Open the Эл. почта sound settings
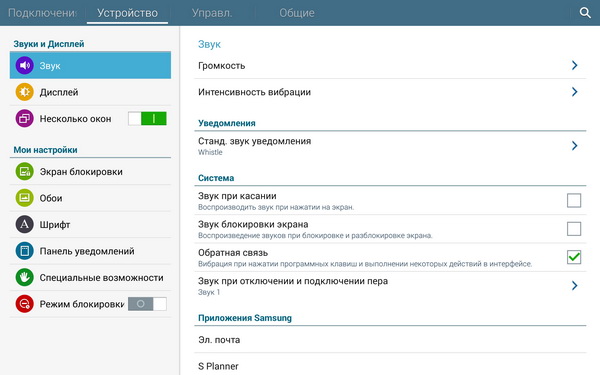Screen dimensions: 600x375 [390, 340]
